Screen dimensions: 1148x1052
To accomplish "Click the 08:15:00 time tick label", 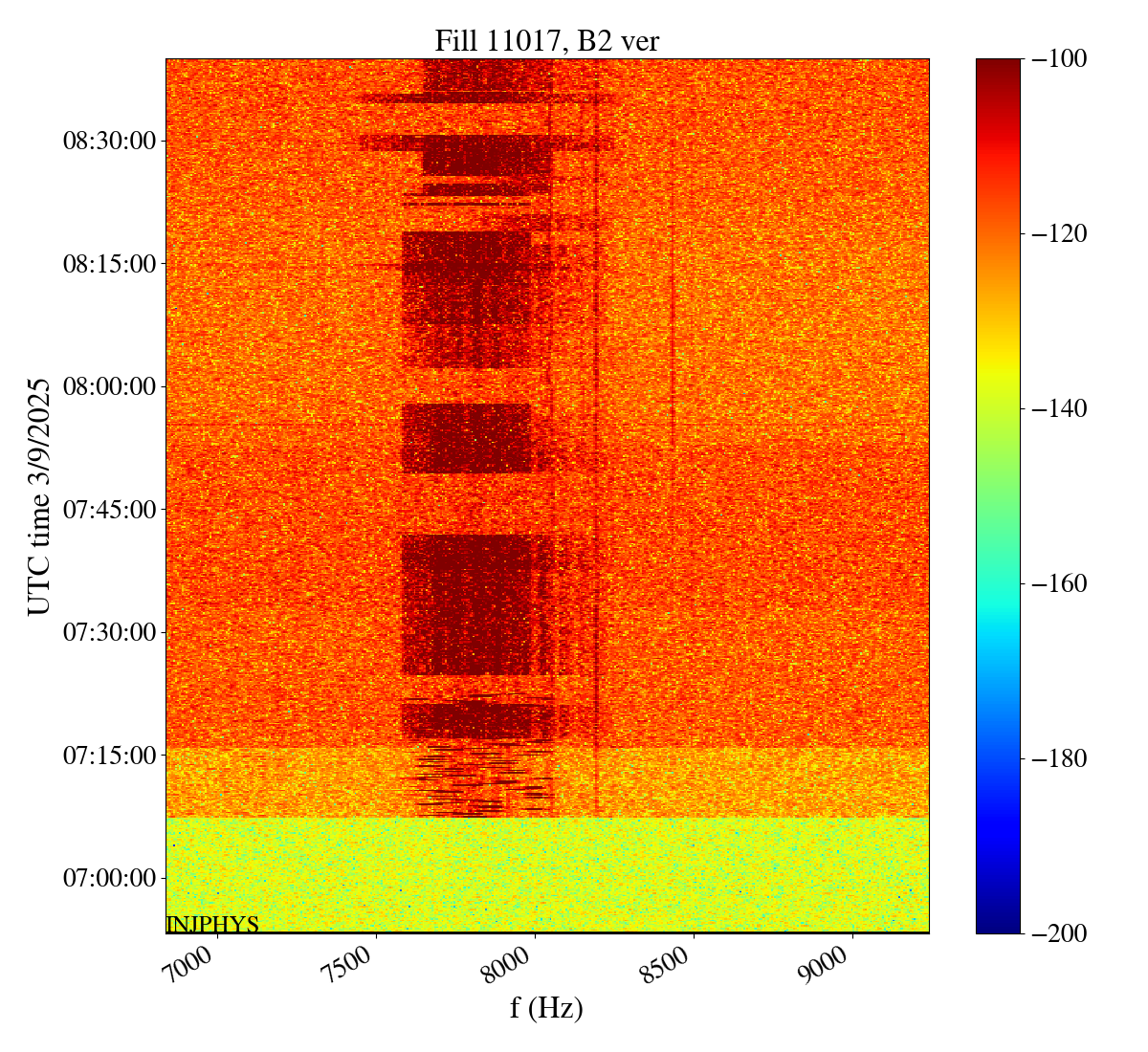I will tap(109, 264).
